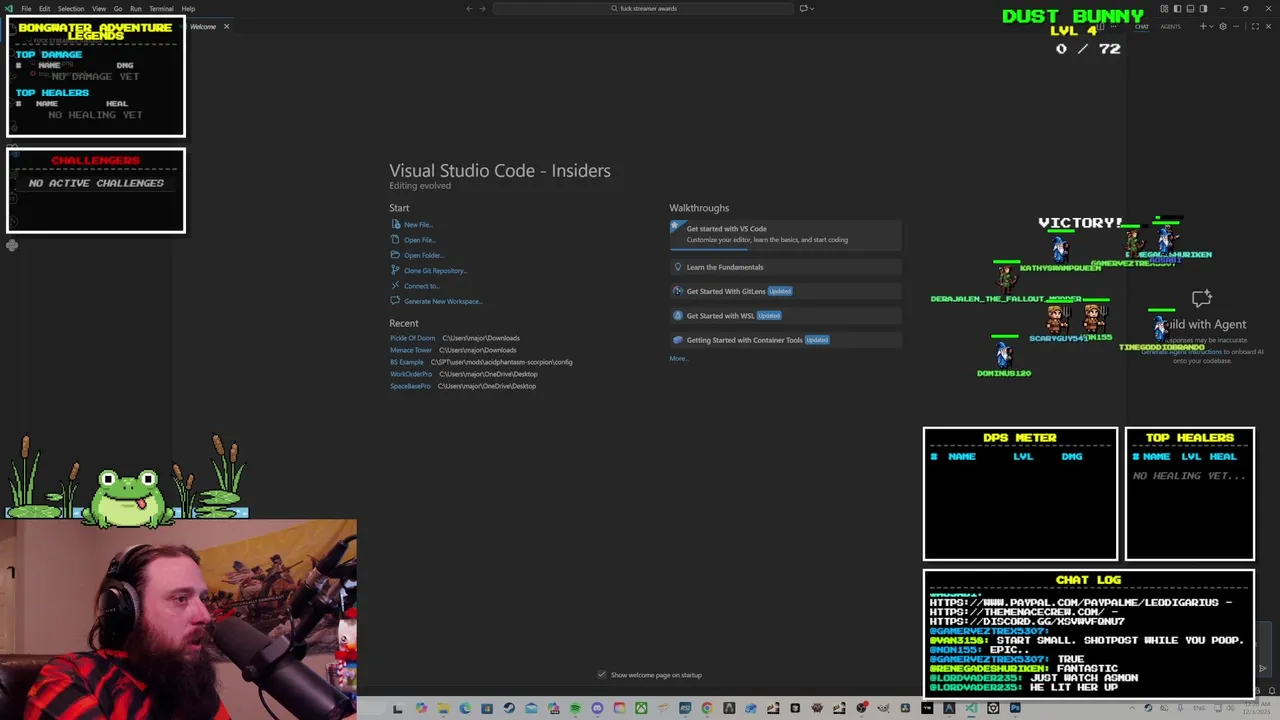Toggle the primary side bar
Image resolution: width=1280 pixels, height=720 pixels.
click(1177, 9)
